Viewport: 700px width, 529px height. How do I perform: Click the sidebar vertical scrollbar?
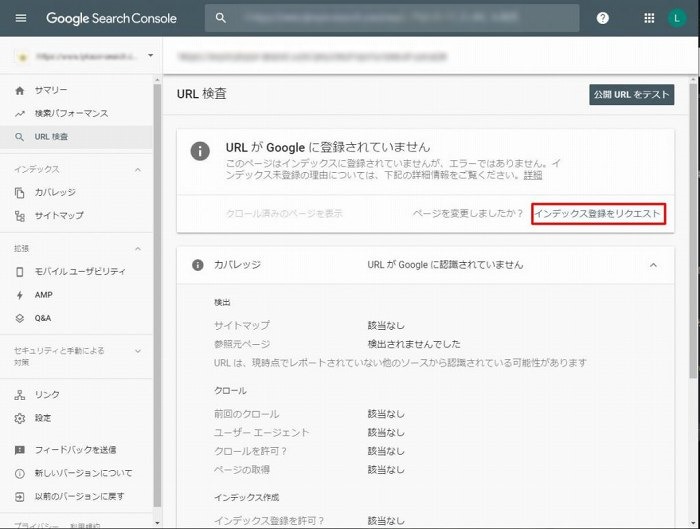(157, 295)
